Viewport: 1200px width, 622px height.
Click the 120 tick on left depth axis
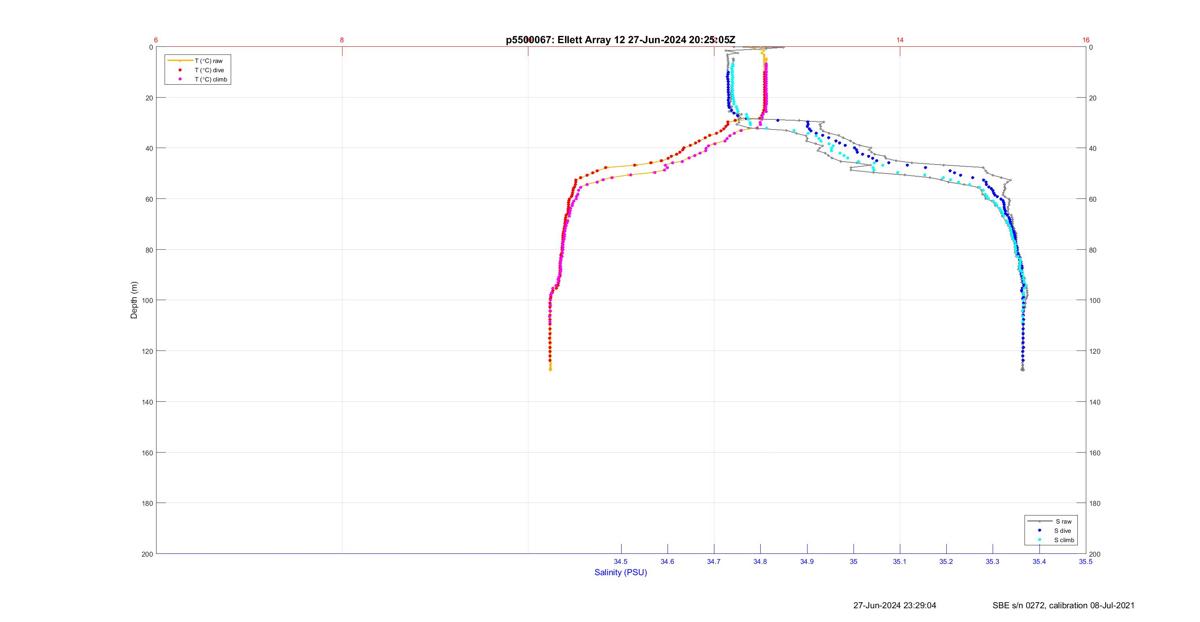click(147, 351)
